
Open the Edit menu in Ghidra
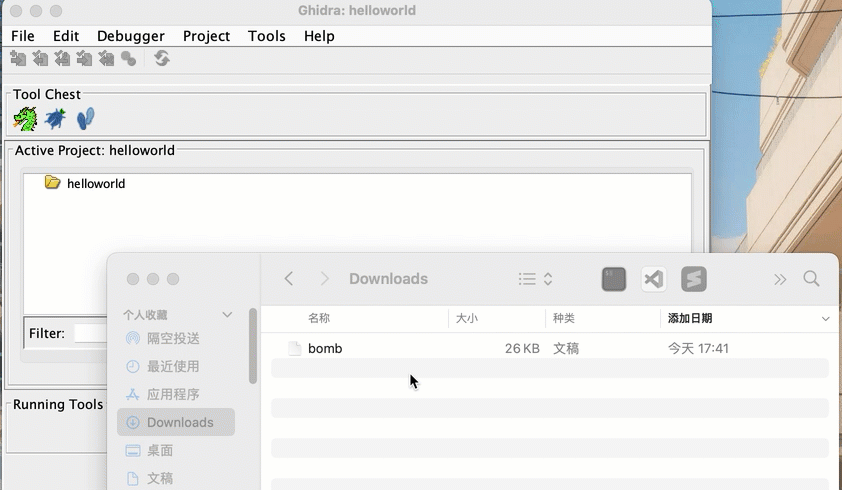coord(66,36)
